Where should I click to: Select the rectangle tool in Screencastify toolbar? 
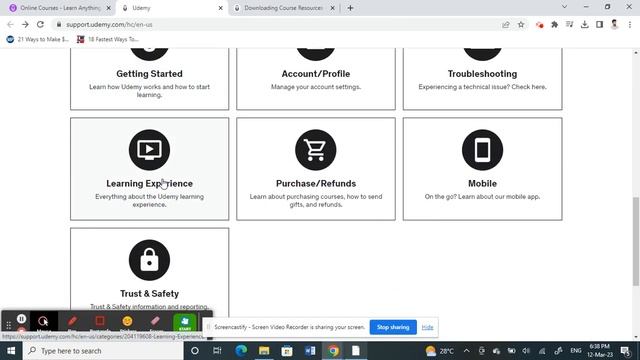tap(100, 322)
